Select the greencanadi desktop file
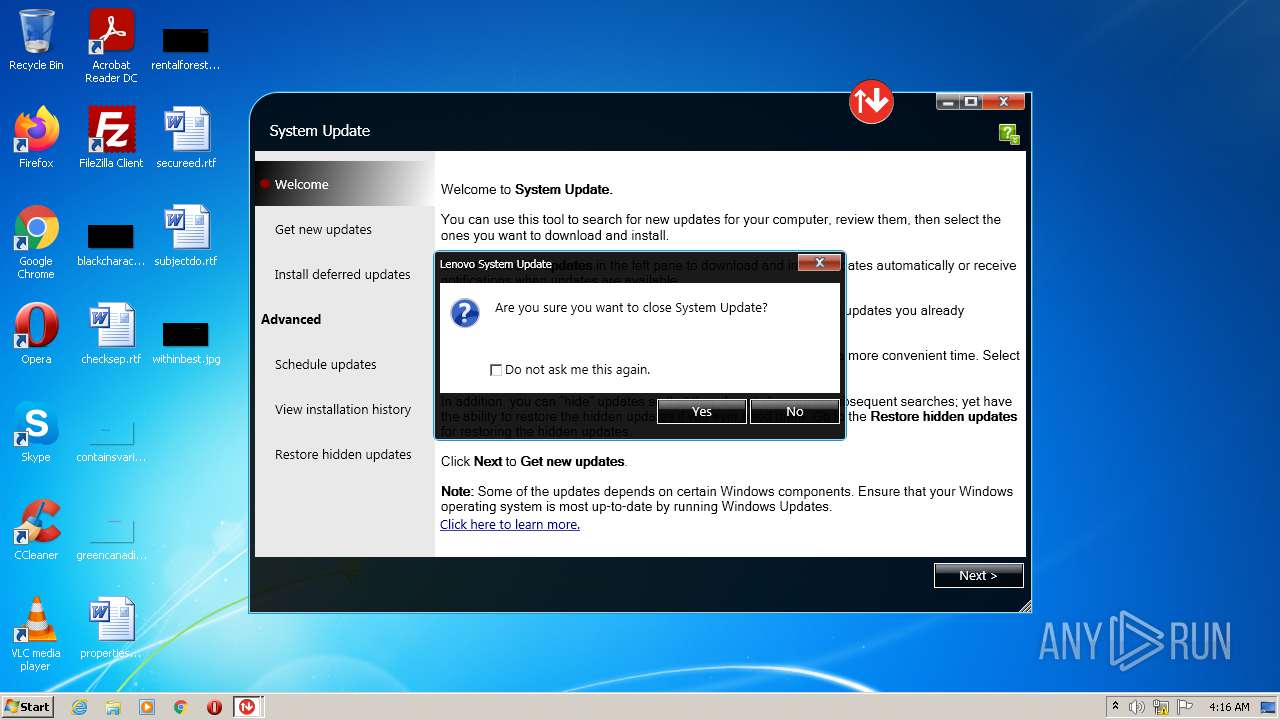1280x720 pixels. tap(111, 538)
